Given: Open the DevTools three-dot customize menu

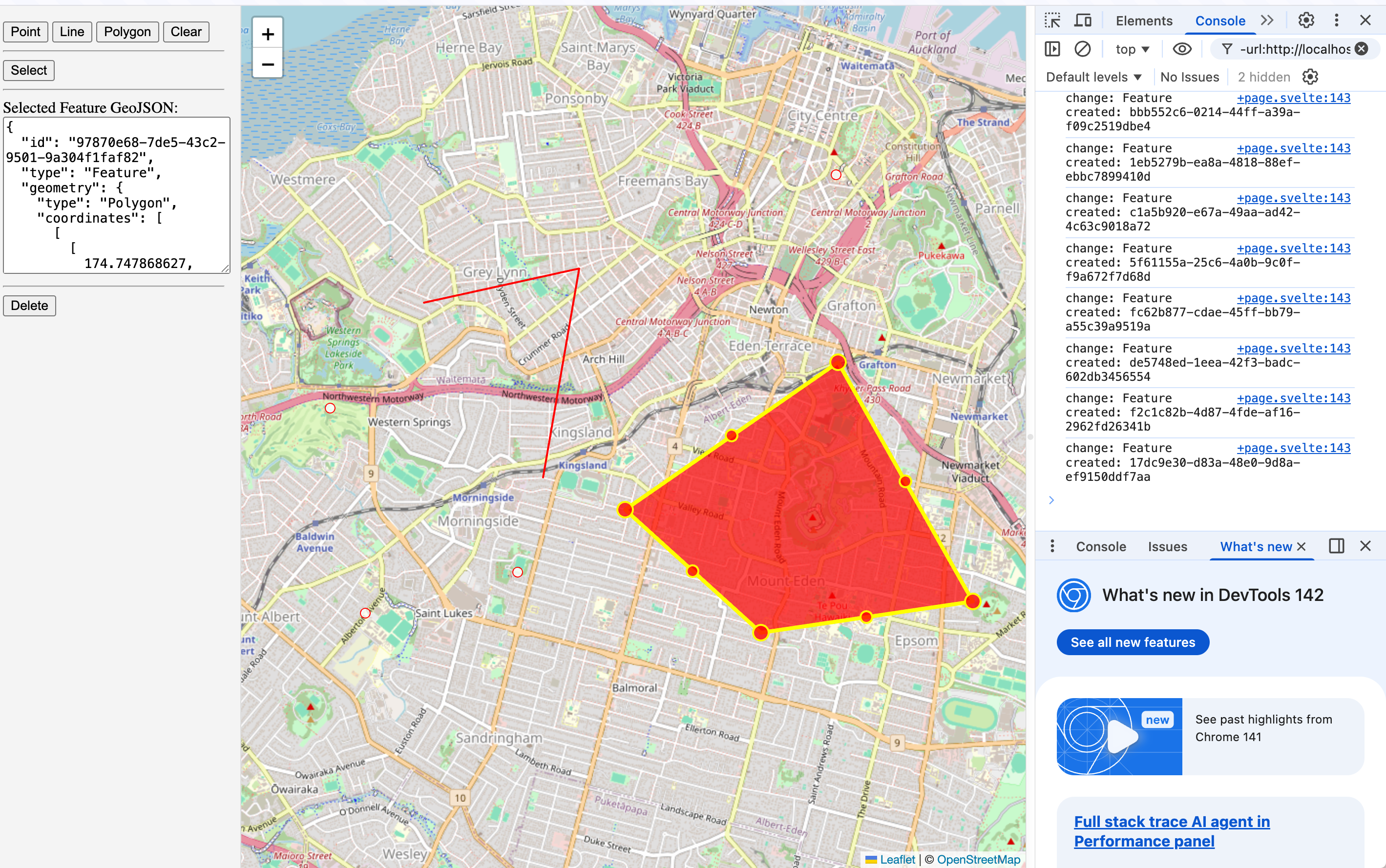Looking at the screenshot, I should pyautogui.click(x=1336, y=21).
